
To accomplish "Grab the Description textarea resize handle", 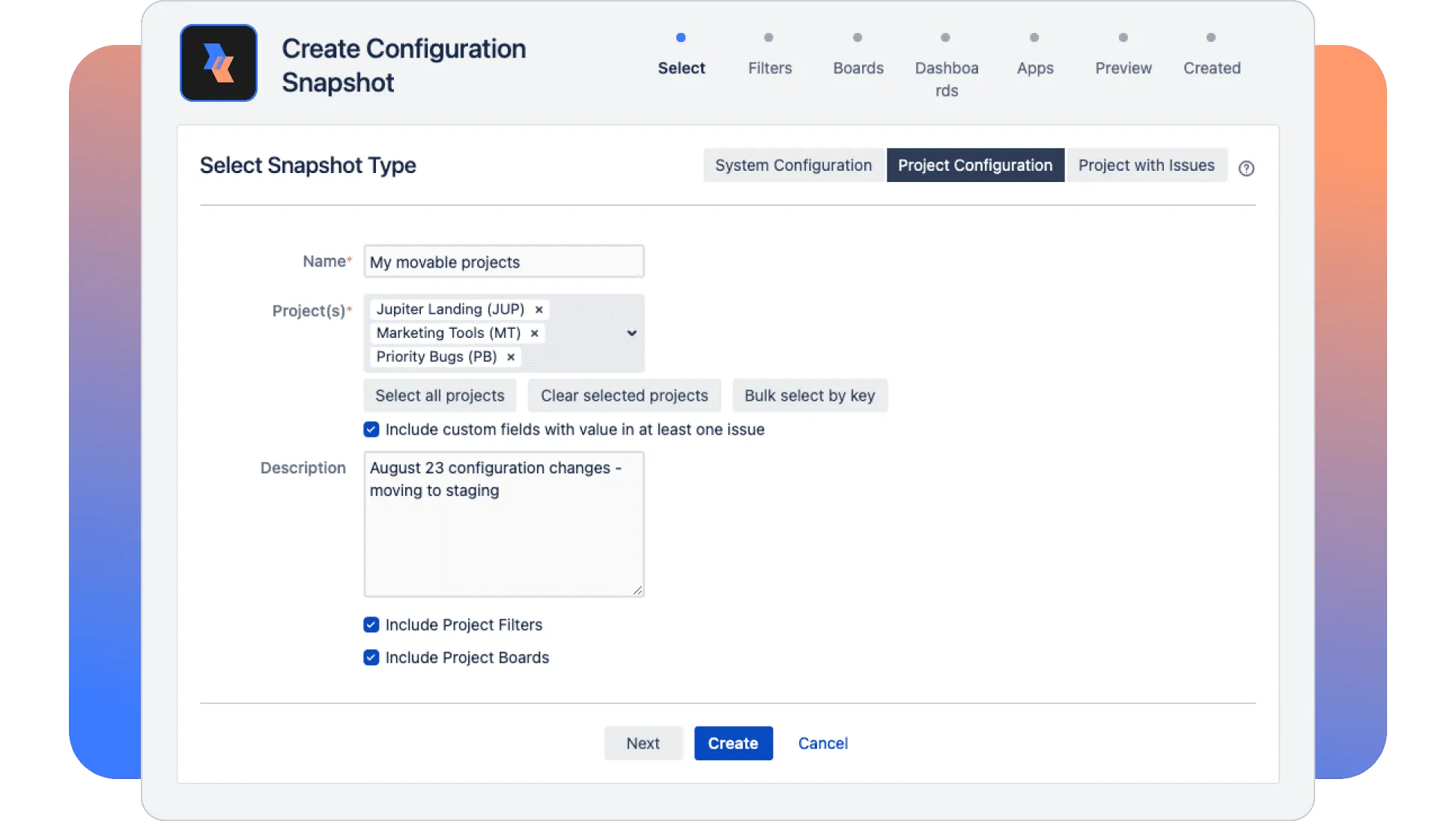I will [637, 590].
